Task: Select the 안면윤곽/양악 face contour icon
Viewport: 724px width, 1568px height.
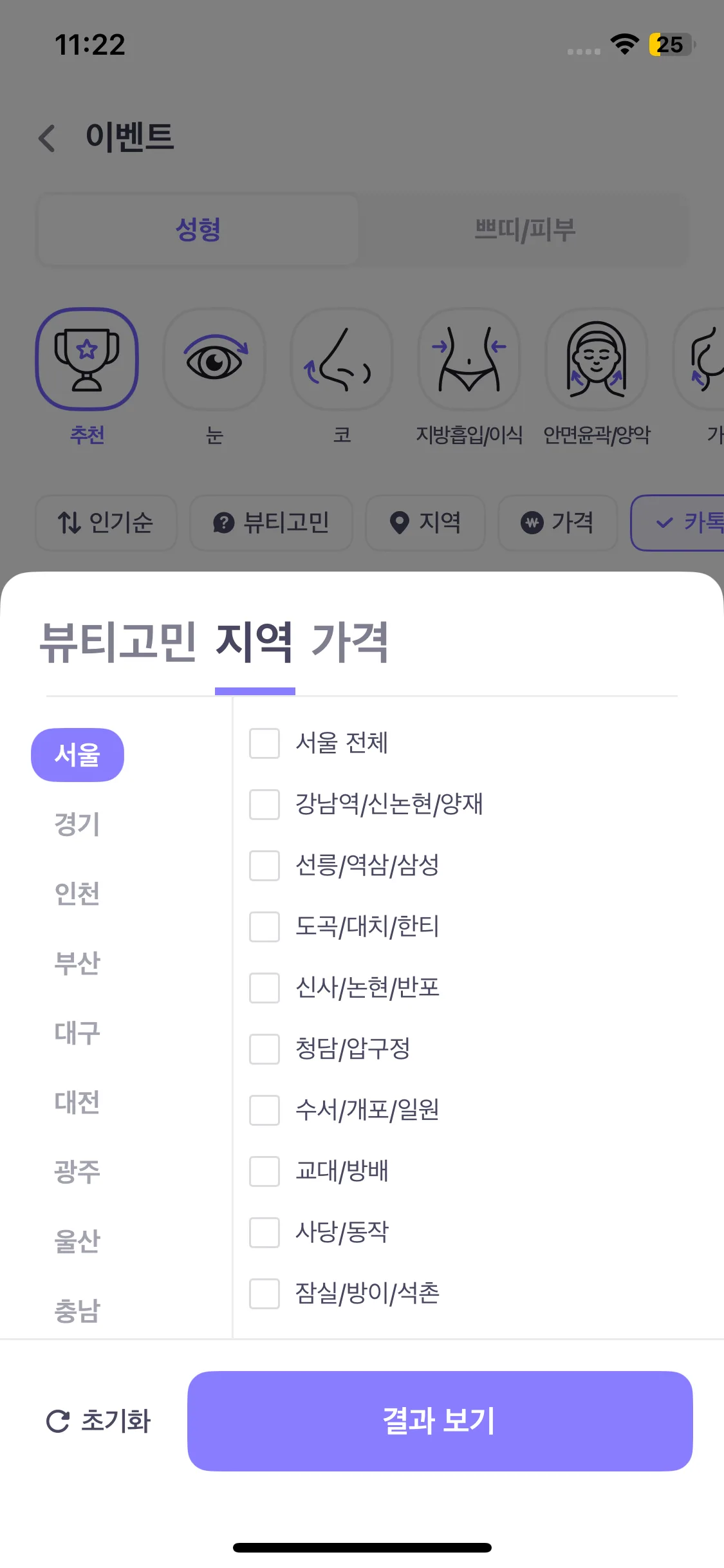Action: click(596, 359)
